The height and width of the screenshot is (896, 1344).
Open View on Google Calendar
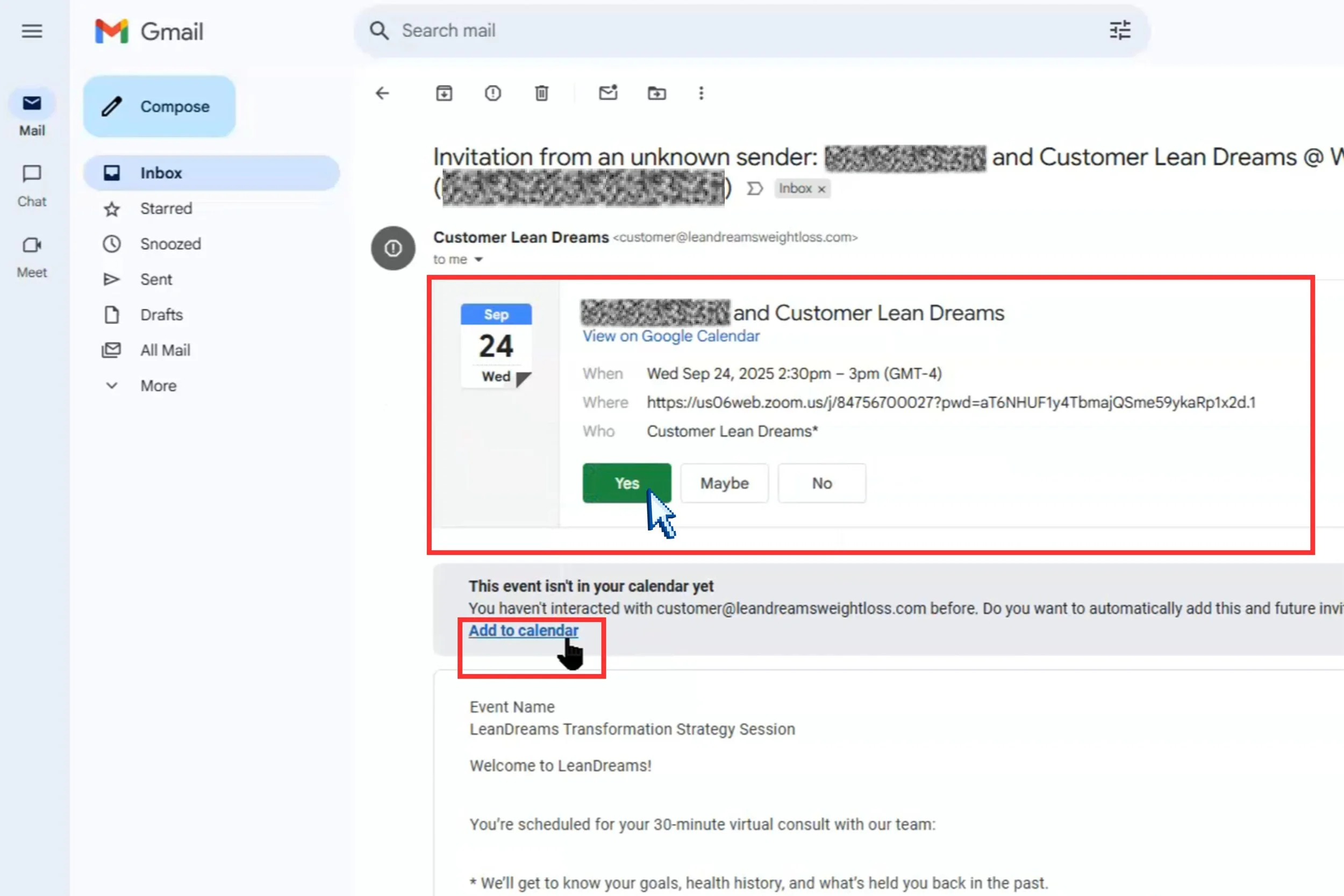[x=671, y=336]
